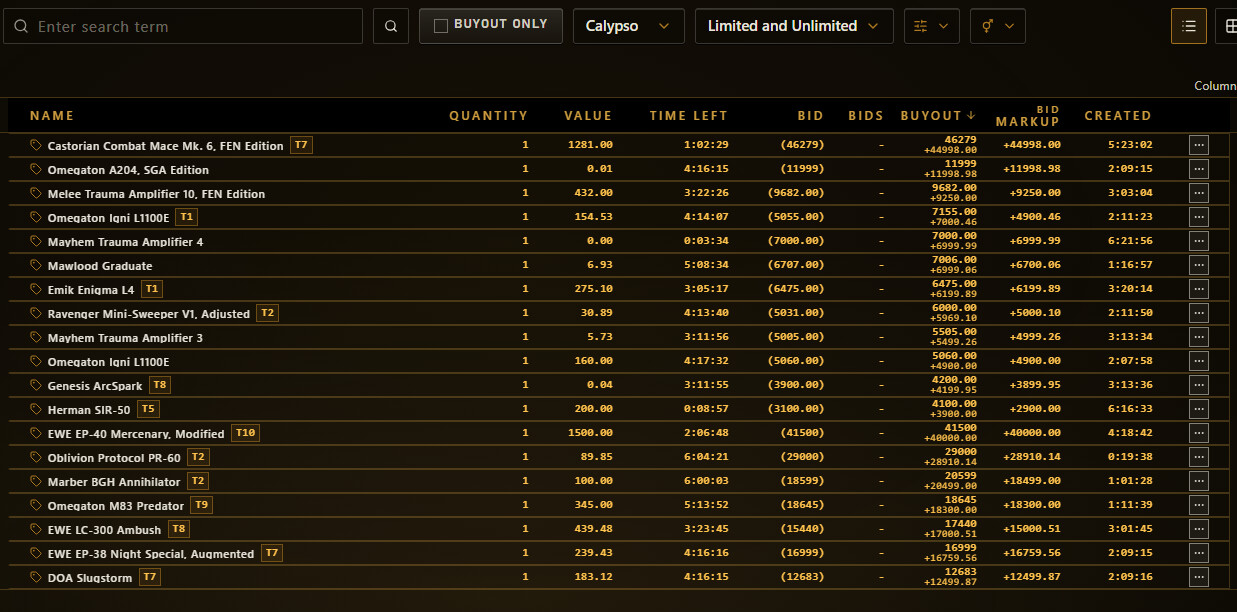Select the Omegaton M83 Predator item row
The height and width of the screenshot is (612, 1237).
[618, 505]
